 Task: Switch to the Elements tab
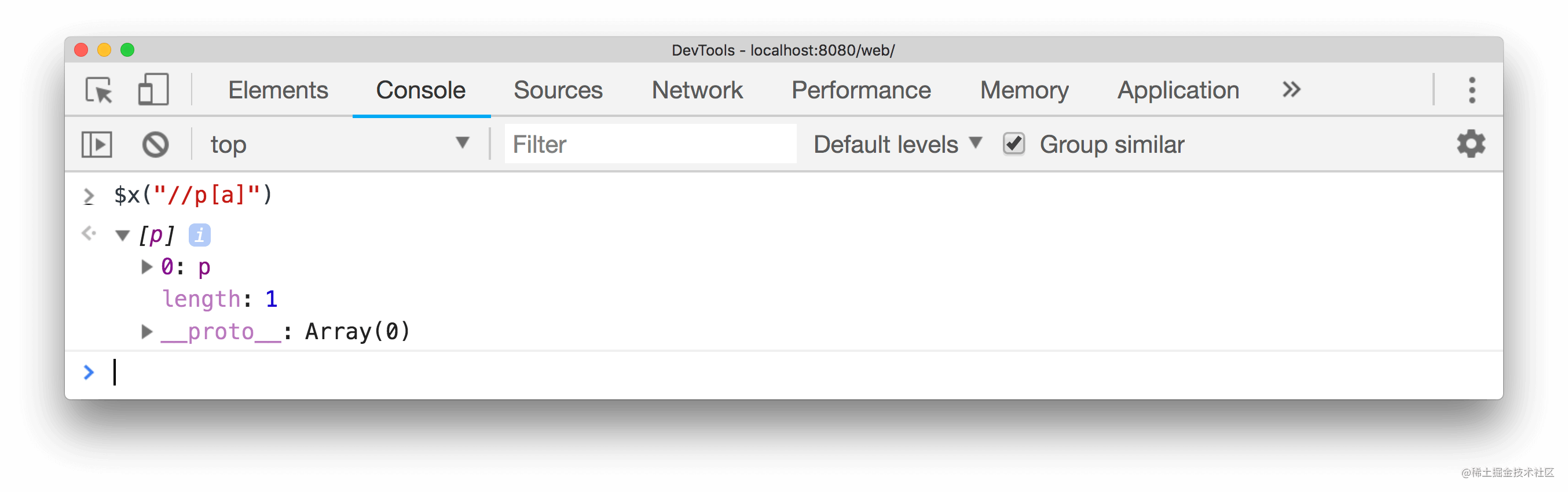[x=278, y=90]
